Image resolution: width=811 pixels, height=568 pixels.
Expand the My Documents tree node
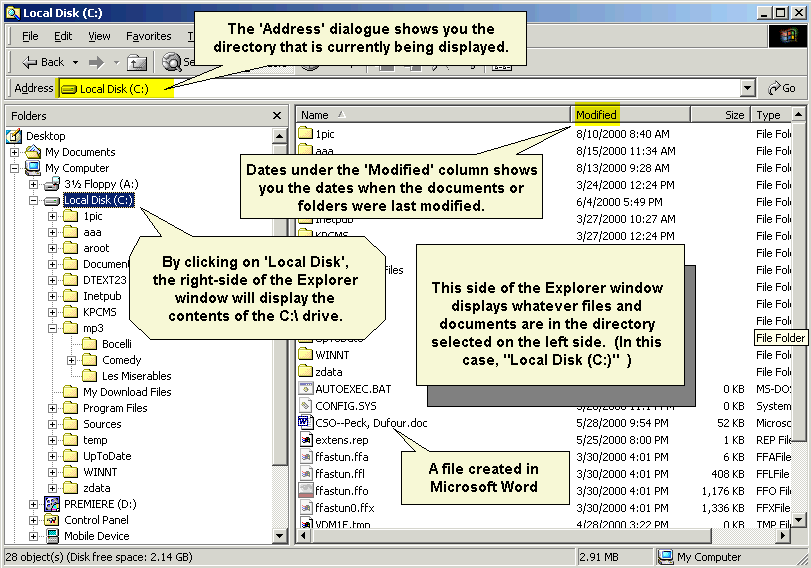click(x=15, y=152)
